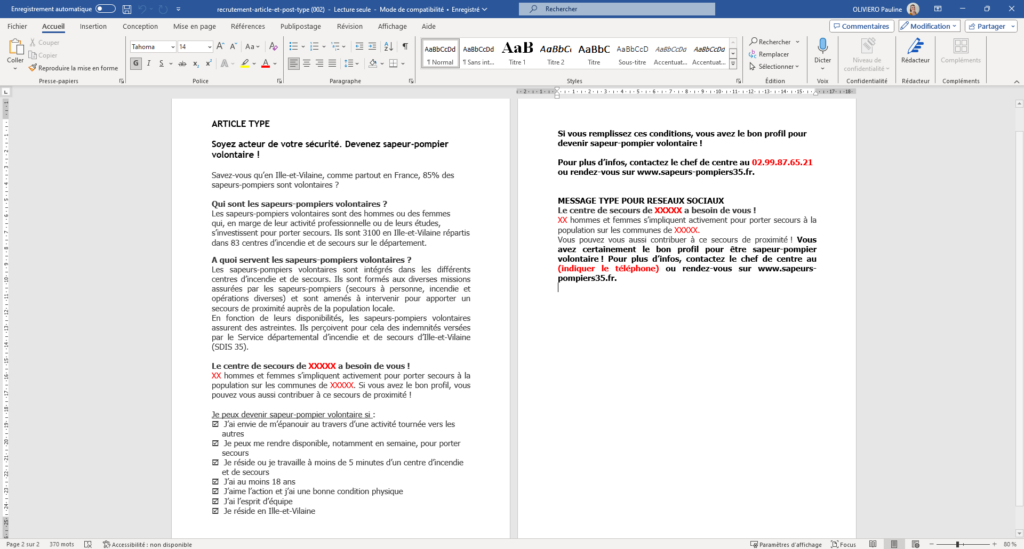Adjust the zoom slider handle
This screenshot has width=1024, height=549.
pyautogui.click(x=958, y=544)
